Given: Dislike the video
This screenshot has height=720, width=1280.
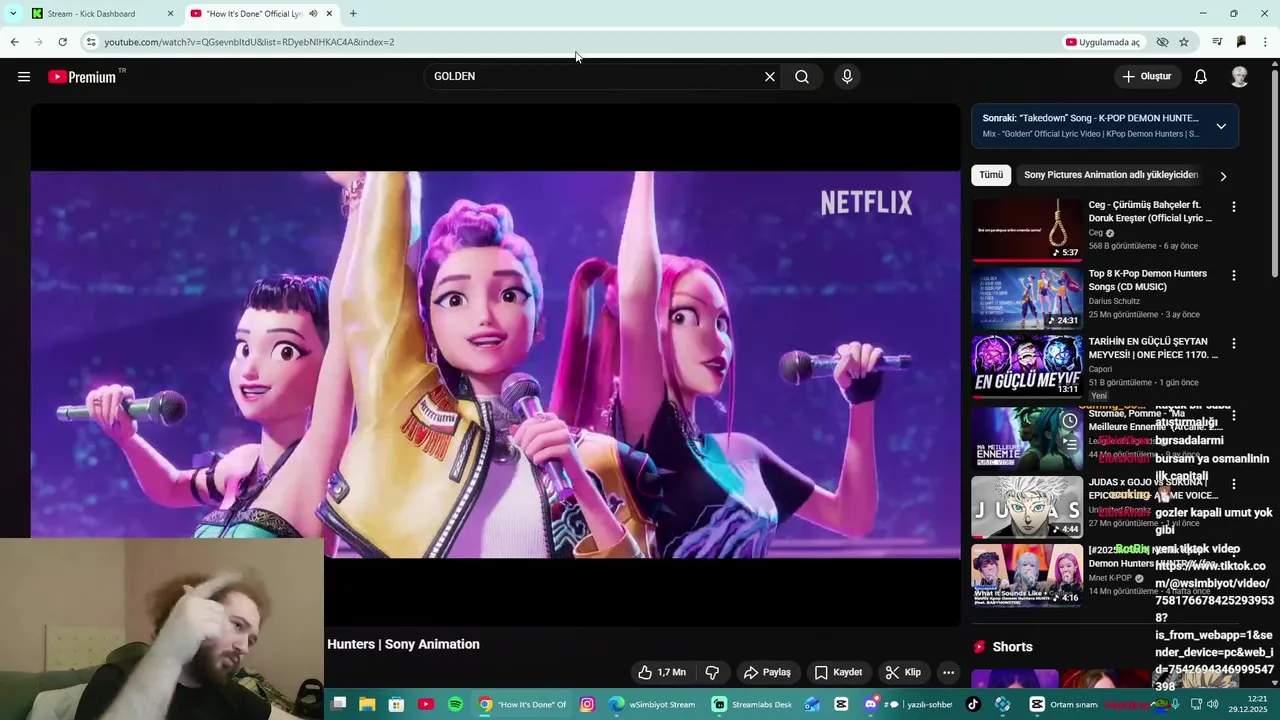Looking at the screenshot, I should click(712, 672).
